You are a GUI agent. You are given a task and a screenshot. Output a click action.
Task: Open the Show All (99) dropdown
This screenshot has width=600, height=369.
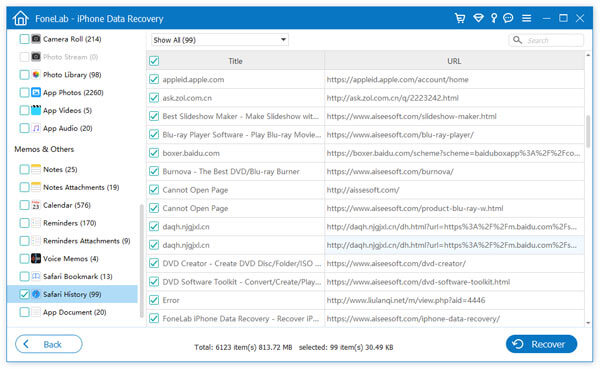[x=220, y=40]
